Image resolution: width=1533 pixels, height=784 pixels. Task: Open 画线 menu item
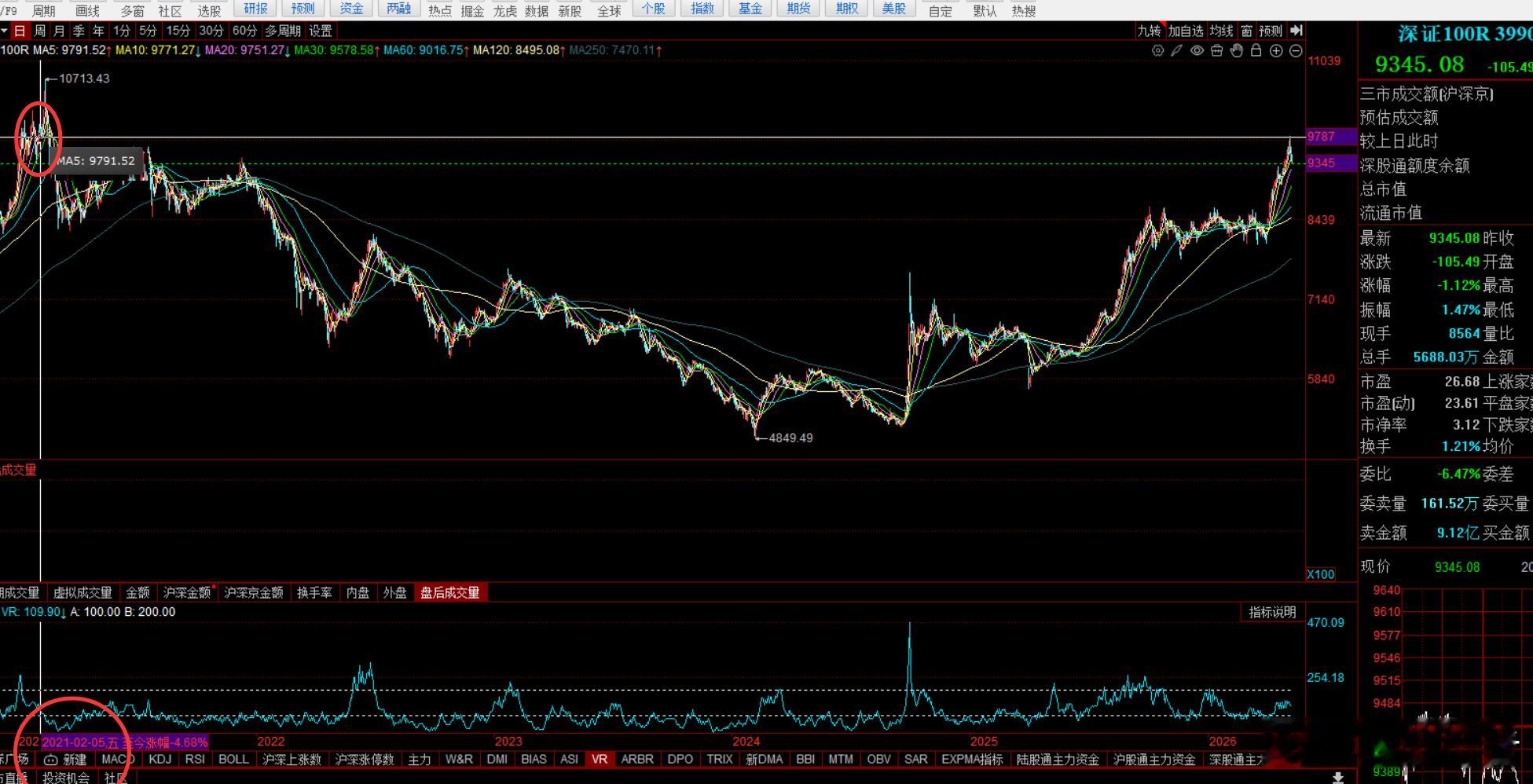pyautogui.click(x=87, y=11)
